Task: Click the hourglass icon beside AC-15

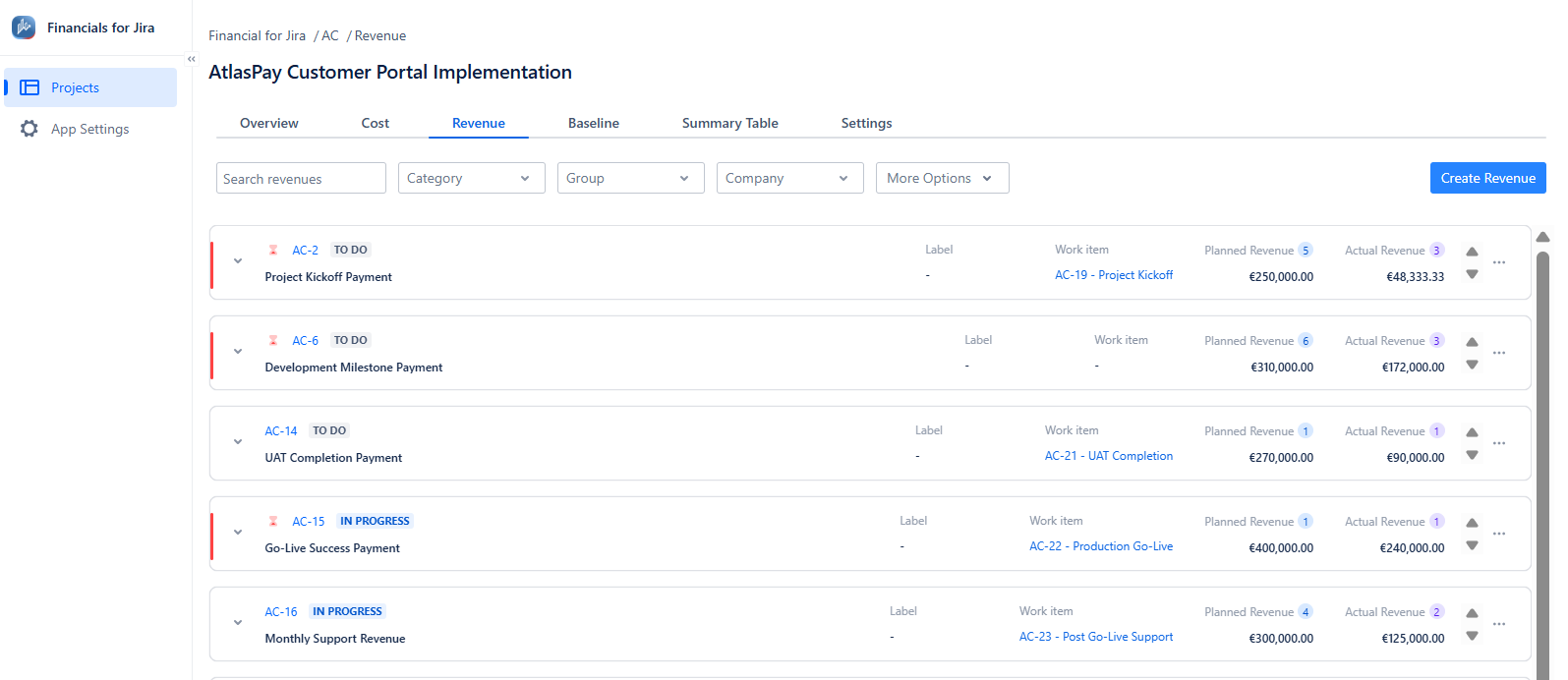Action: tap(273, 521)
